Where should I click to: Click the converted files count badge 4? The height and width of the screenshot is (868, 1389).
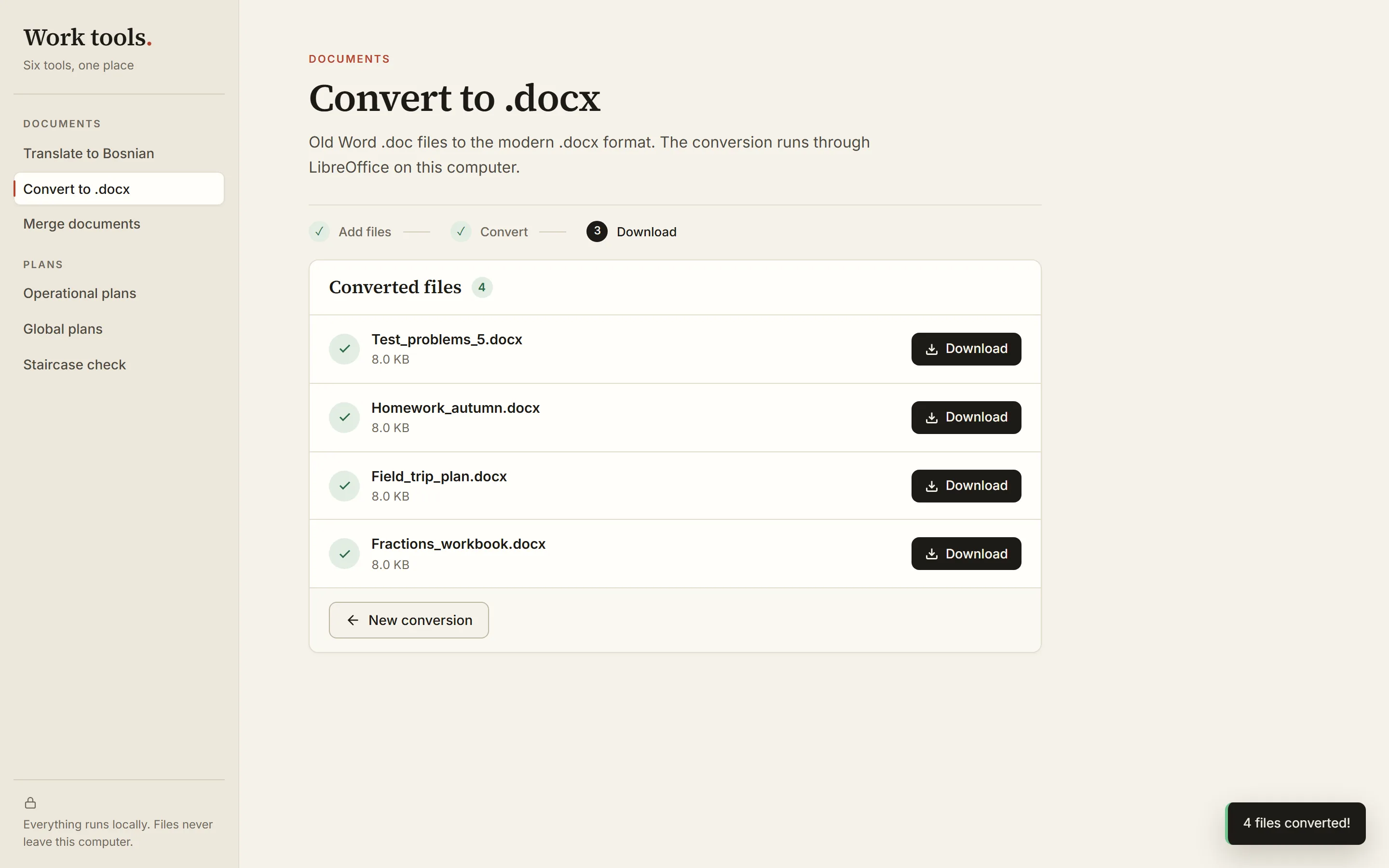482,287
